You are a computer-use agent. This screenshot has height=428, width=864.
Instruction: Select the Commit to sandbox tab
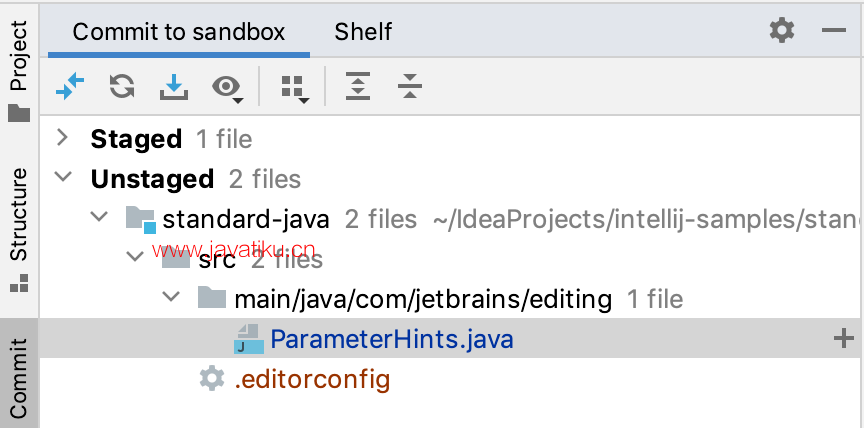click(179, 32)
